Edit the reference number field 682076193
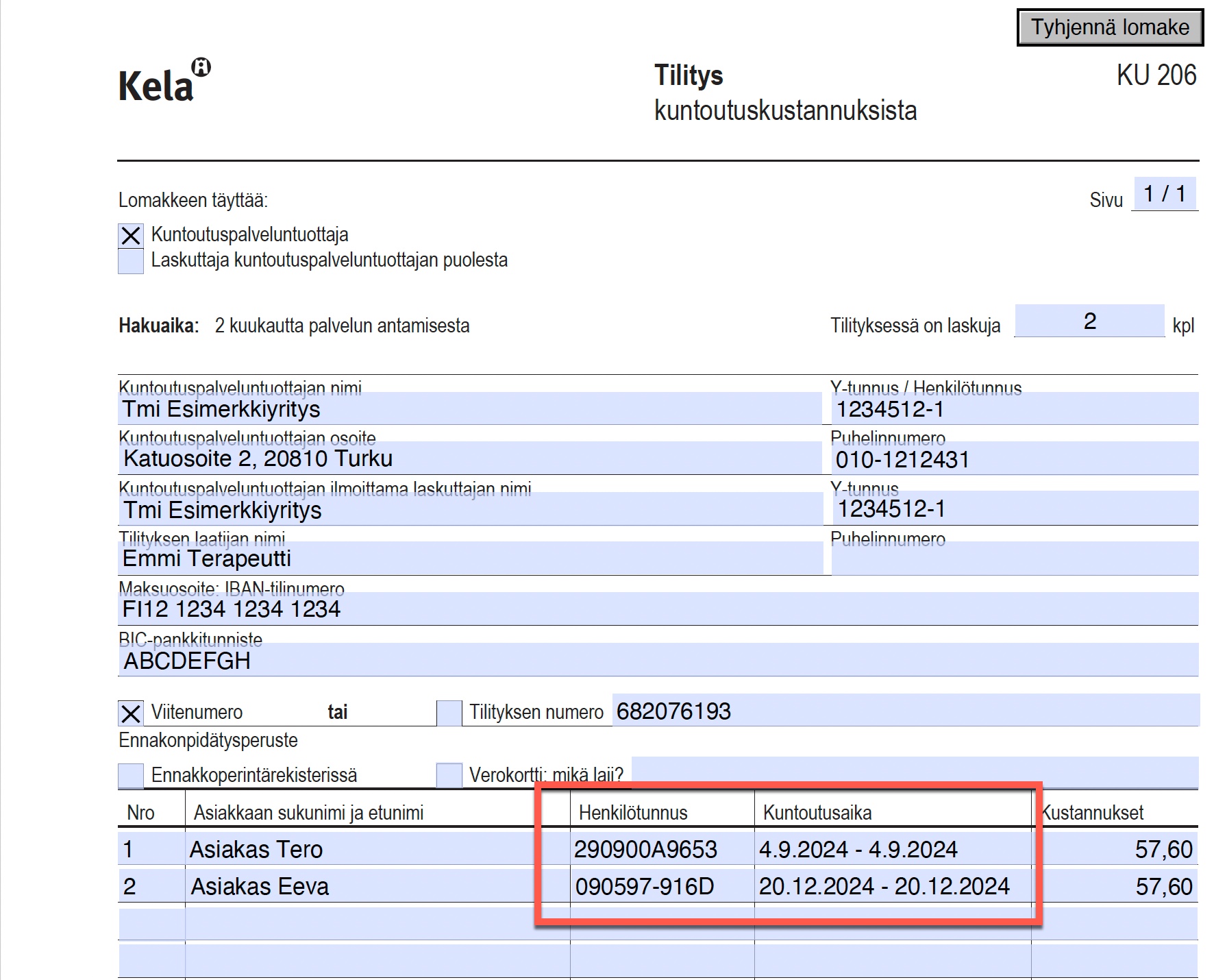The width and height of the screenshot is (1214, 980). click(x=904, y=711)
